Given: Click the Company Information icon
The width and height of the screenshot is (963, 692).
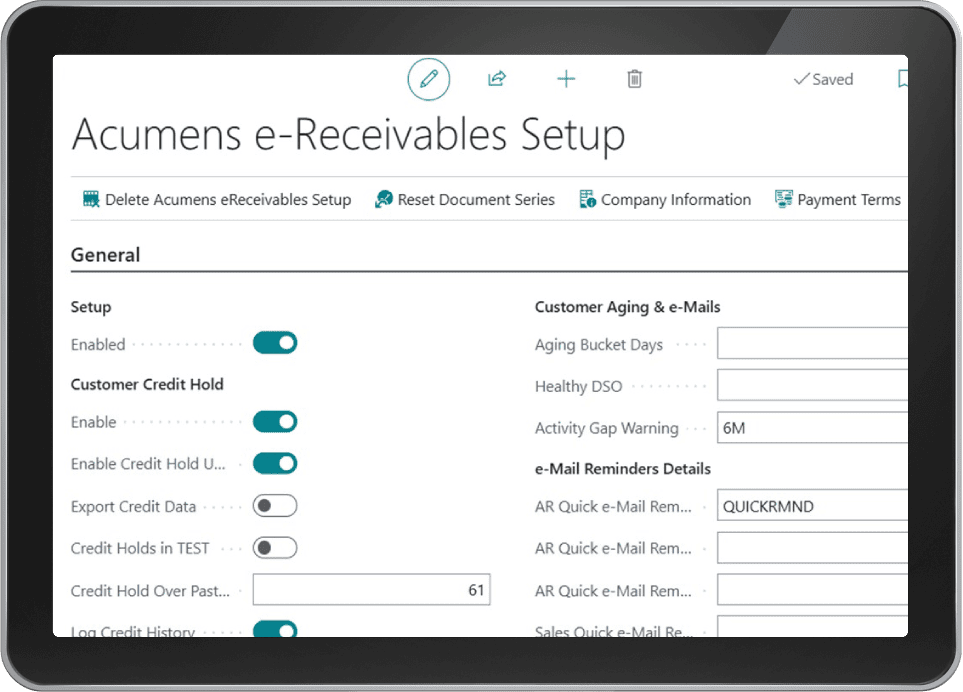Looking at the screenshot, I should [587, 199].
